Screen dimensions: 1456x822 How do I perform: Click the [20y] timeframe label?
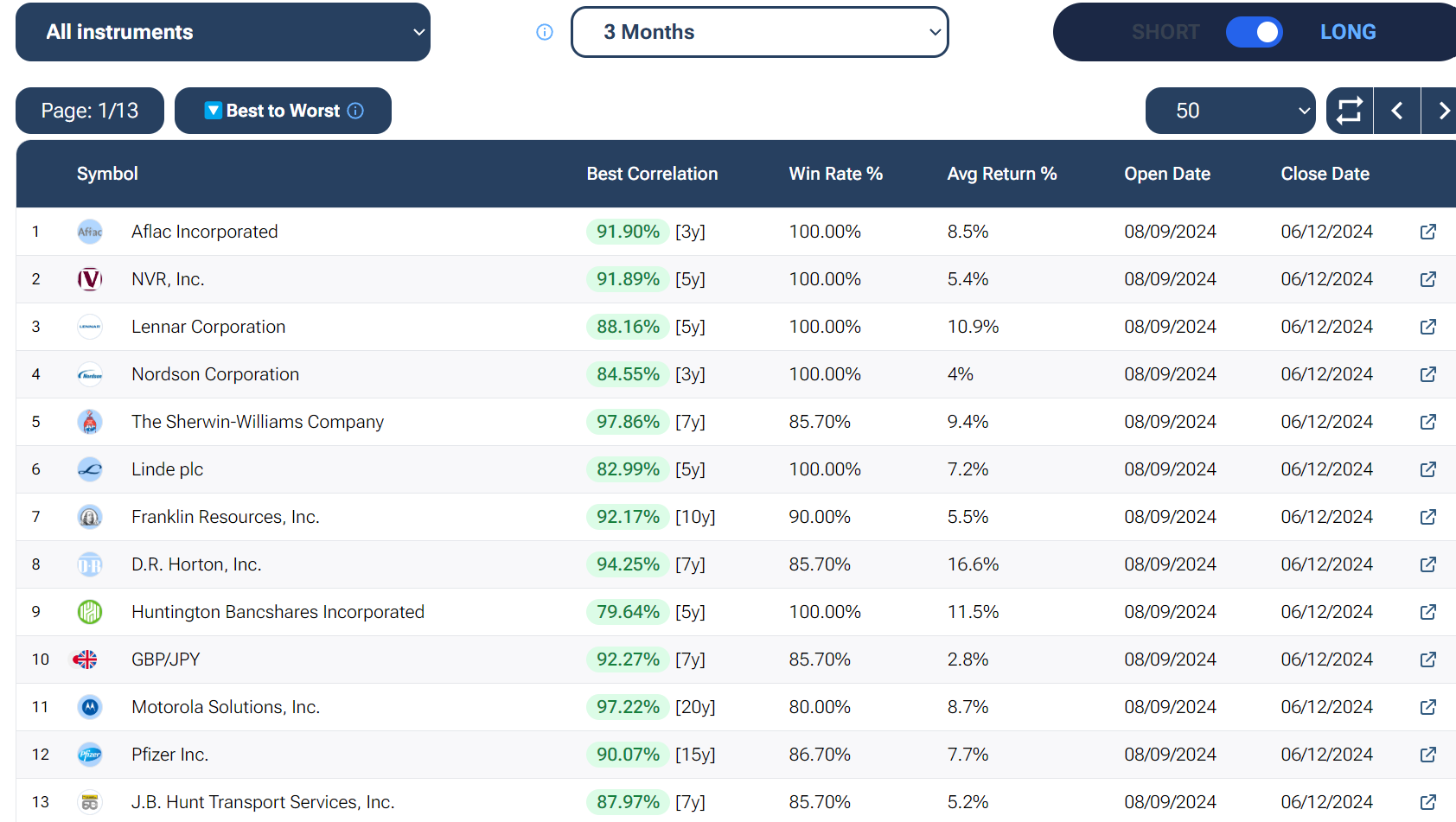[x=695, y=707]
